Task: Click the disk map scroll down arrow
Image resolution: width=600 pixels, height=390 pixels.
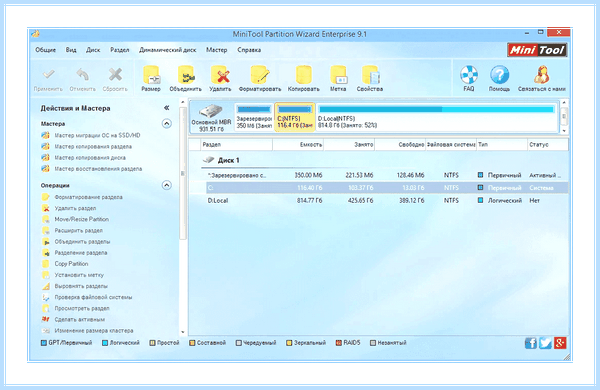Action: [564, 131]
